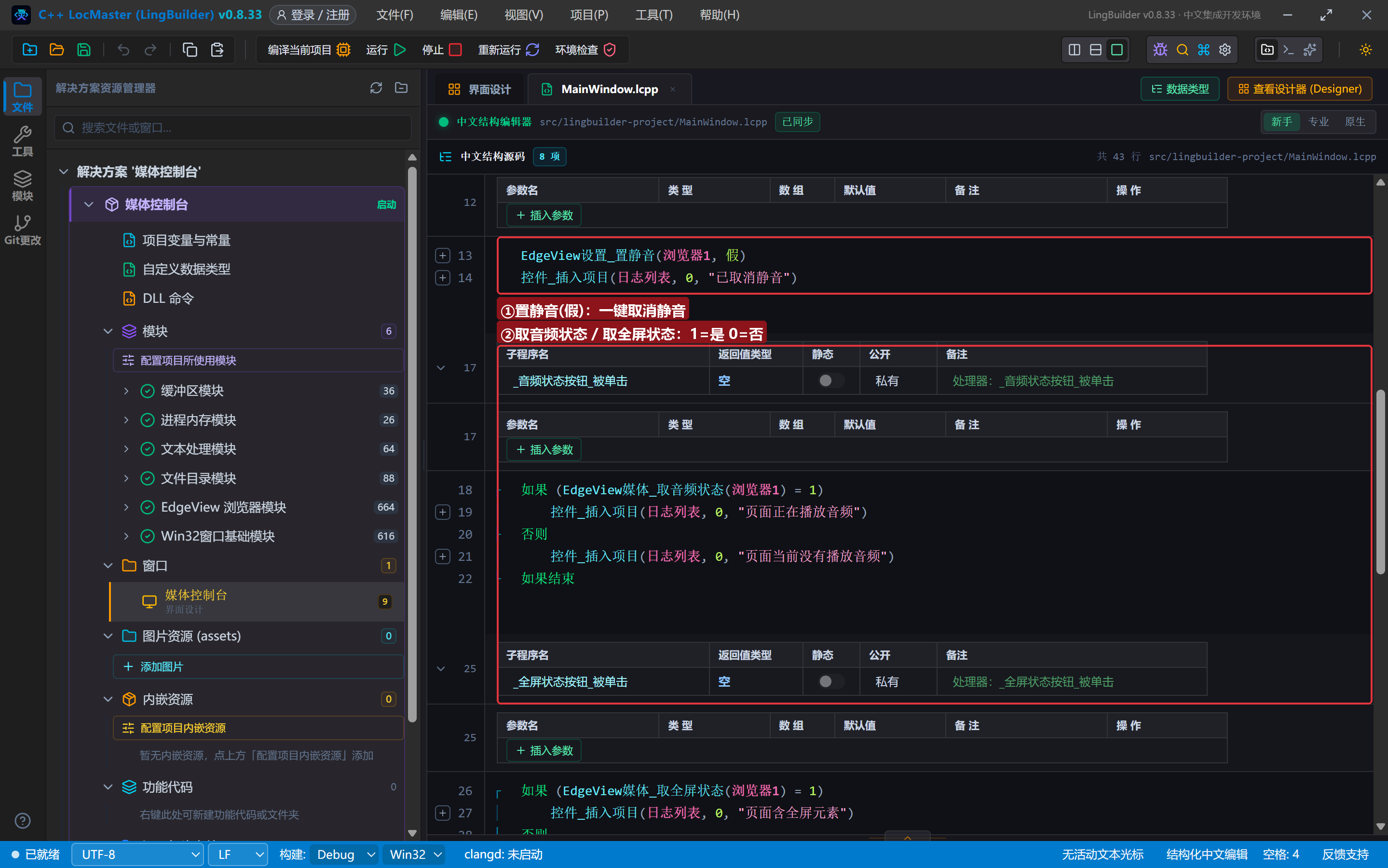The height and width of the screenshot is (868, 1388).
Task: Open the help question mark icon
Action: click(22, 821)
